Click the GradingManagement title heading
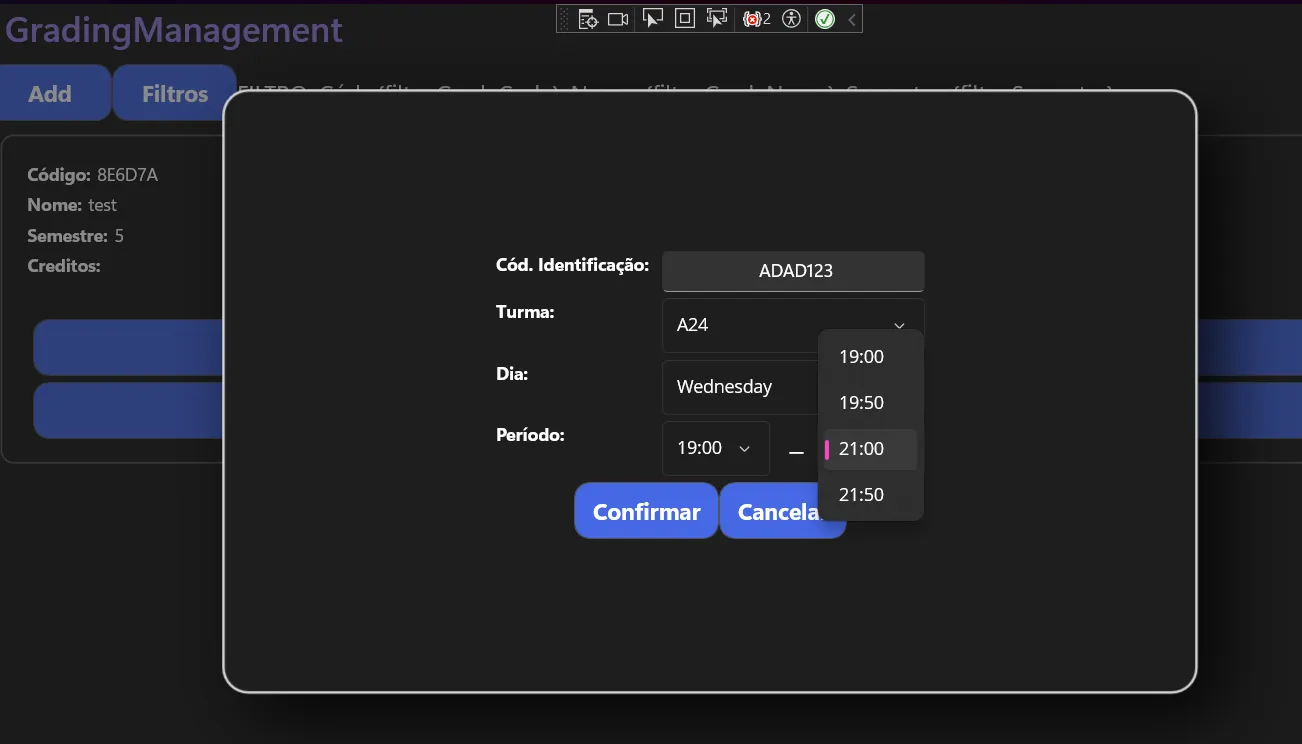 [x=172, y=30]
